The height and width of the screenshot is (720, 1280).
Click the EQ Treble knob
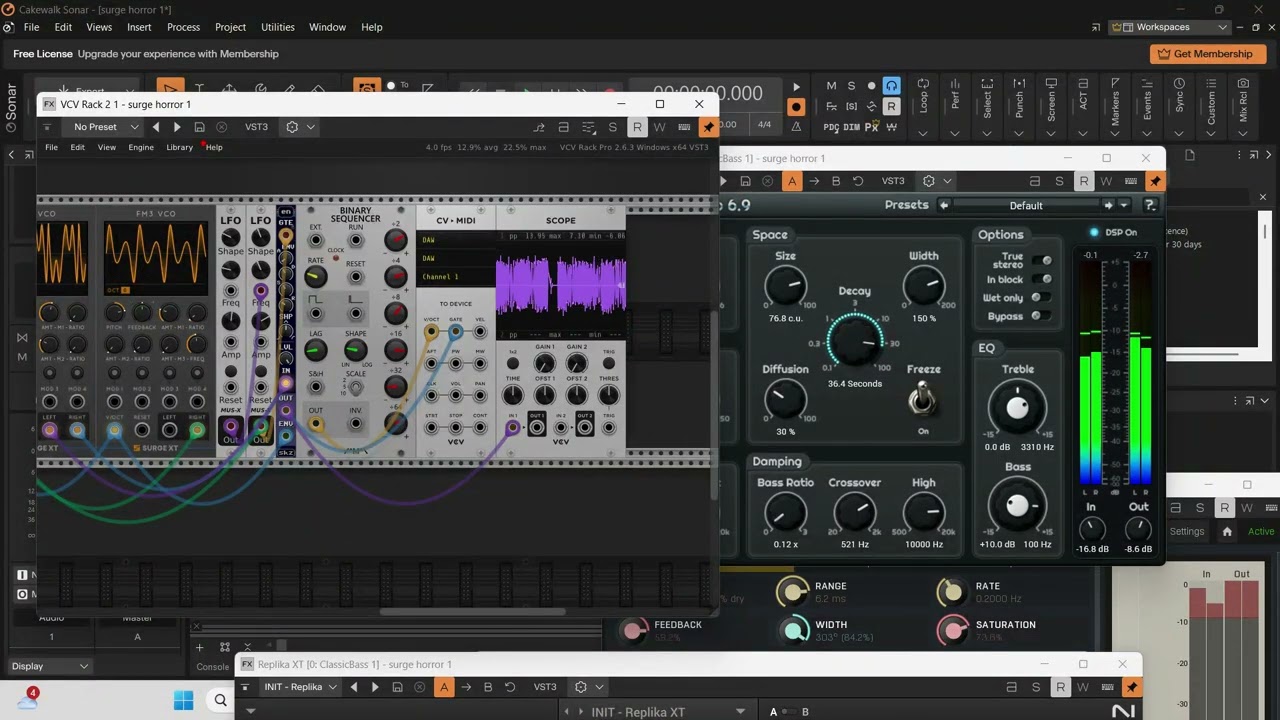(1017, 409)
